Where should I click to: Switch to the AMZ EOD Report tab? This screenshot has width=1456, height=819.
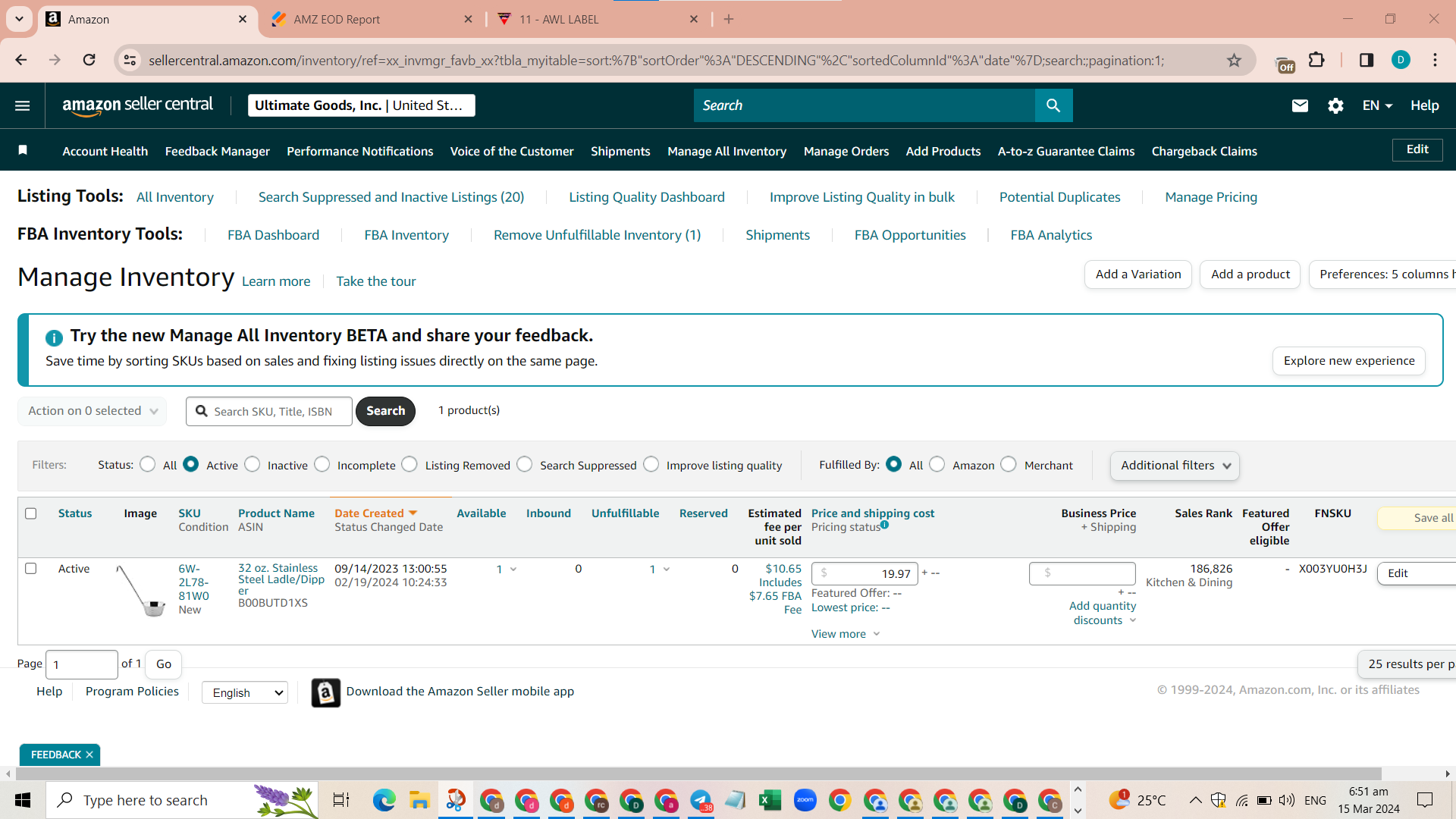pyautogui.click(x=372, y=20)
